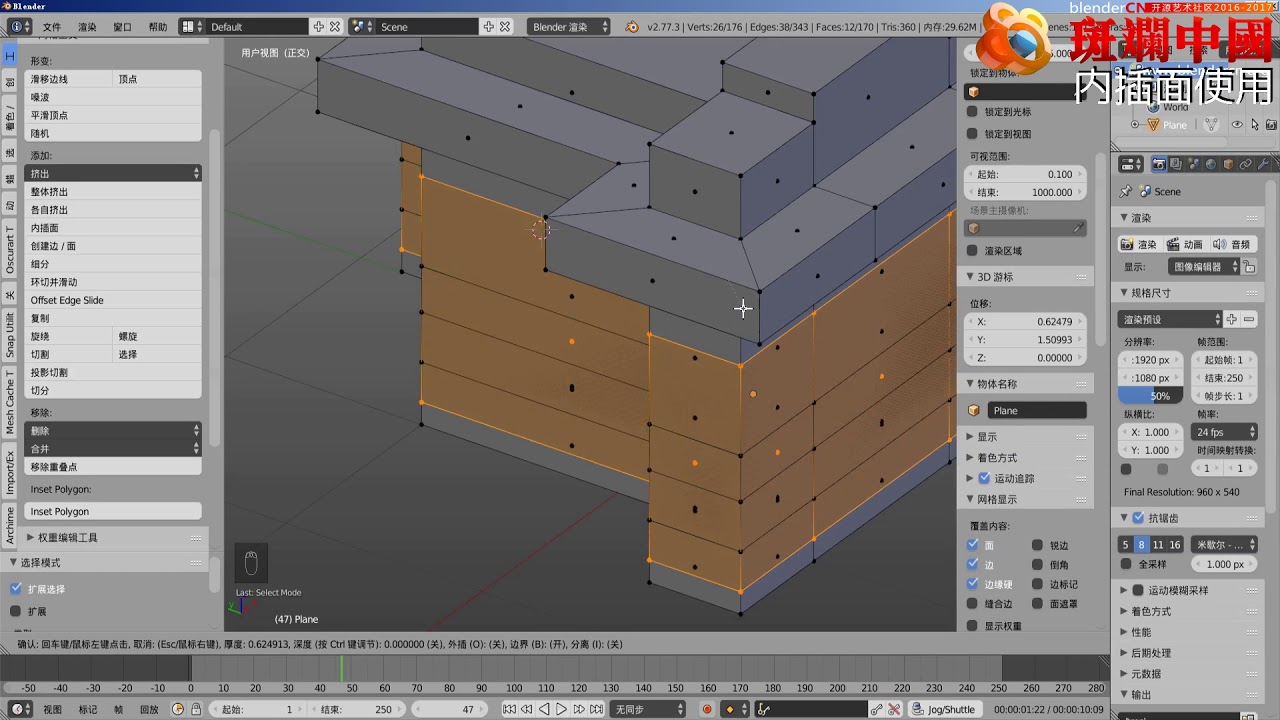Screen dimensions: 1280x720
Task: Open the No Sync dropdown (无同步)
Action: [649, 709]
